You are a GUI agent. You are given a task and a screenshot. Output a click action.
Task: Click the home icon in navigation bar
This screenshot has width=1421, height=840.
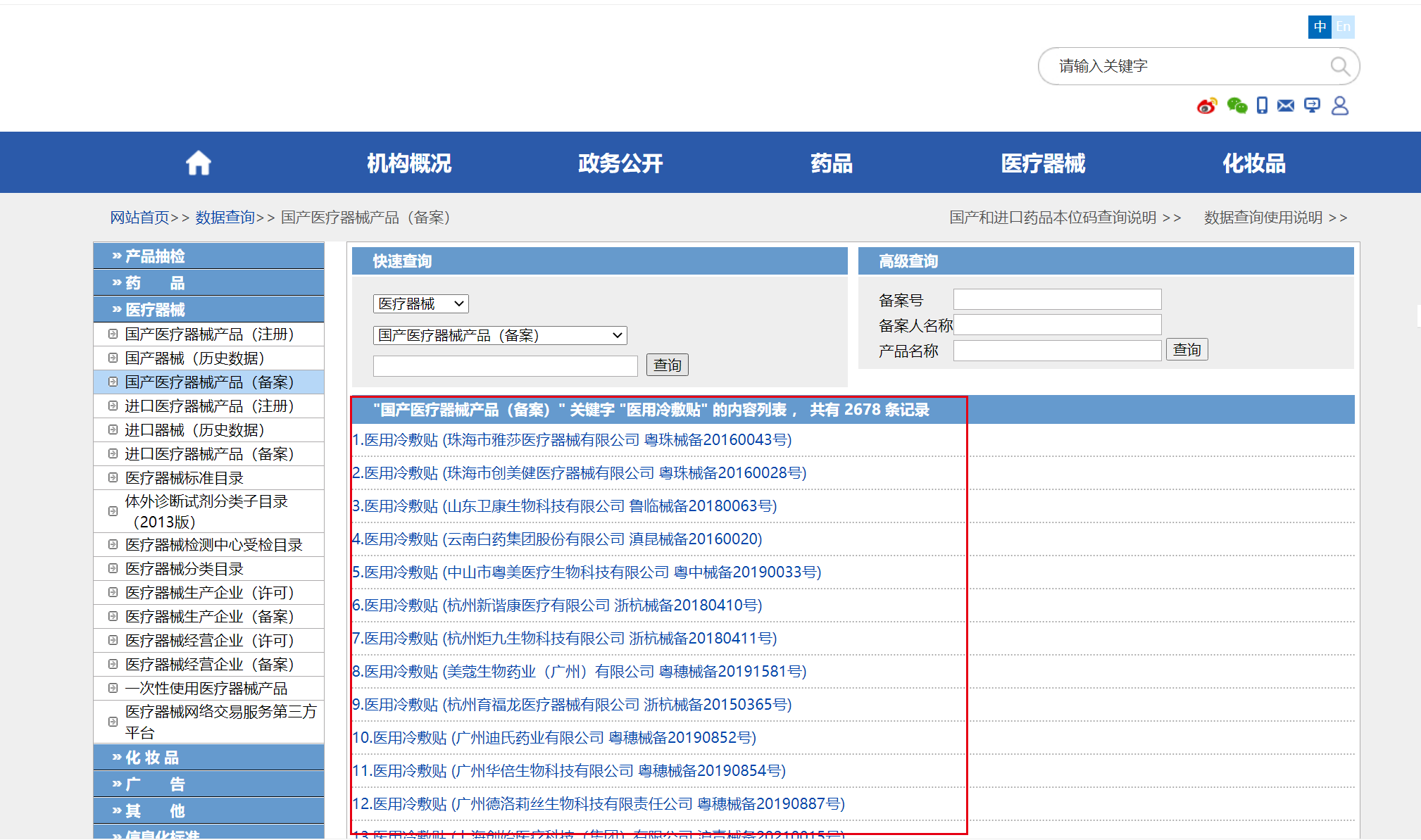(198, 163)
